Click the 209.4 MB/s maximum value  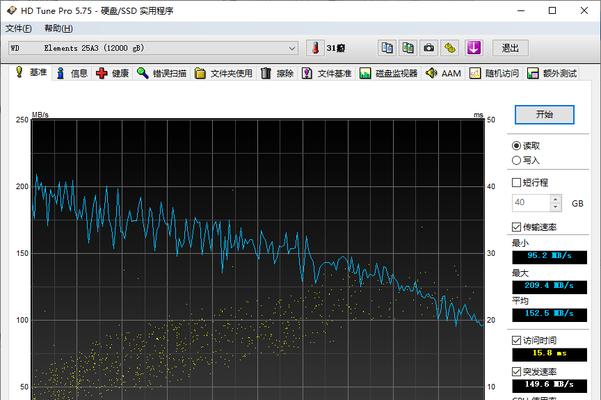549,287
